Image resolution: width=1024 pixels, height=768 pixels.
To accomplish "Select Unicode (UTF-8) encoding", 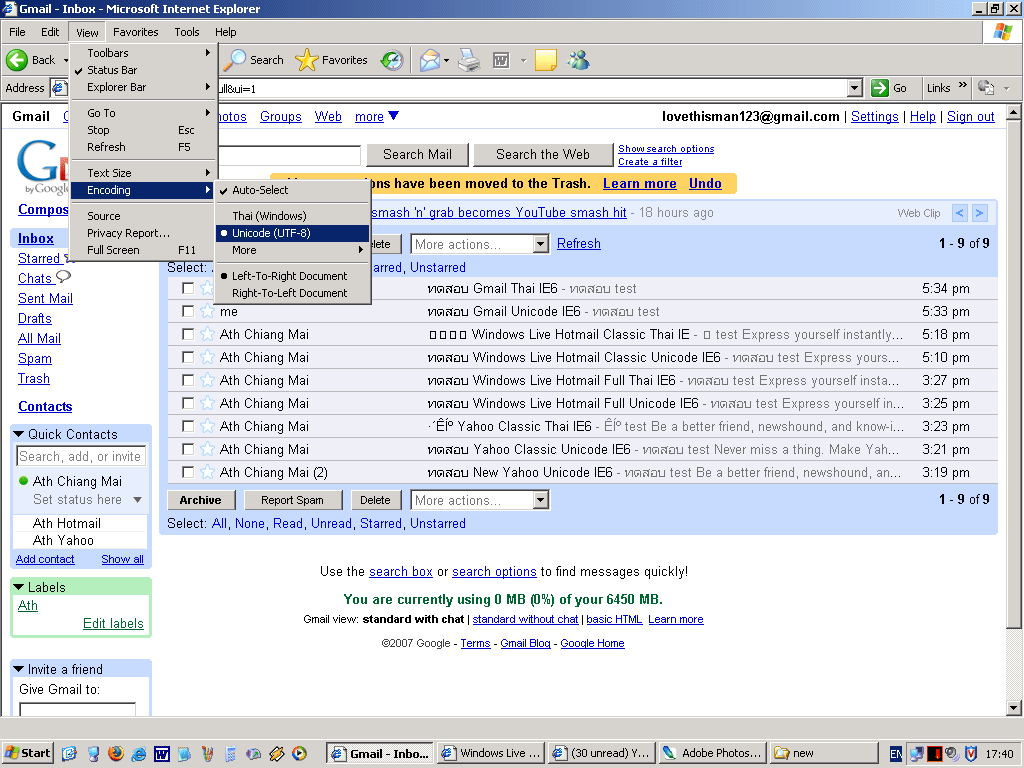I will pyautogui.click(x=293, y=233).
